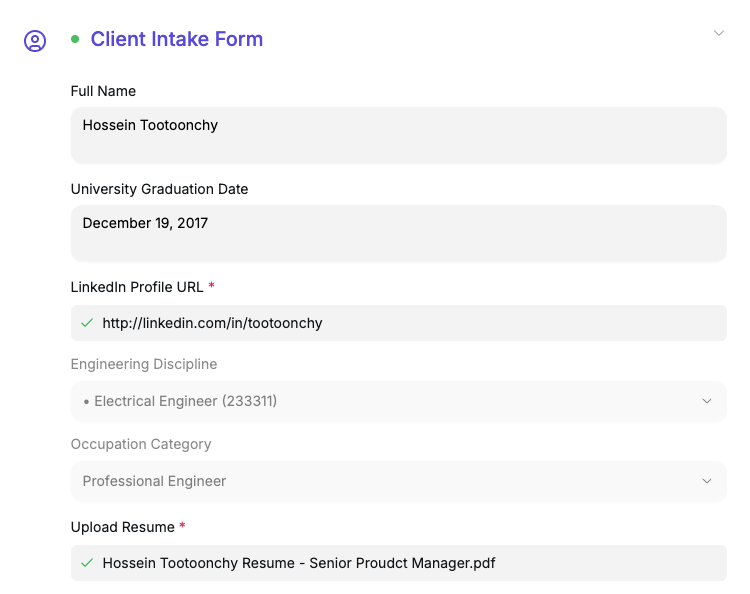Open the uploaded resume PDF file
This screenshot has height=594, width=750.
299,563
